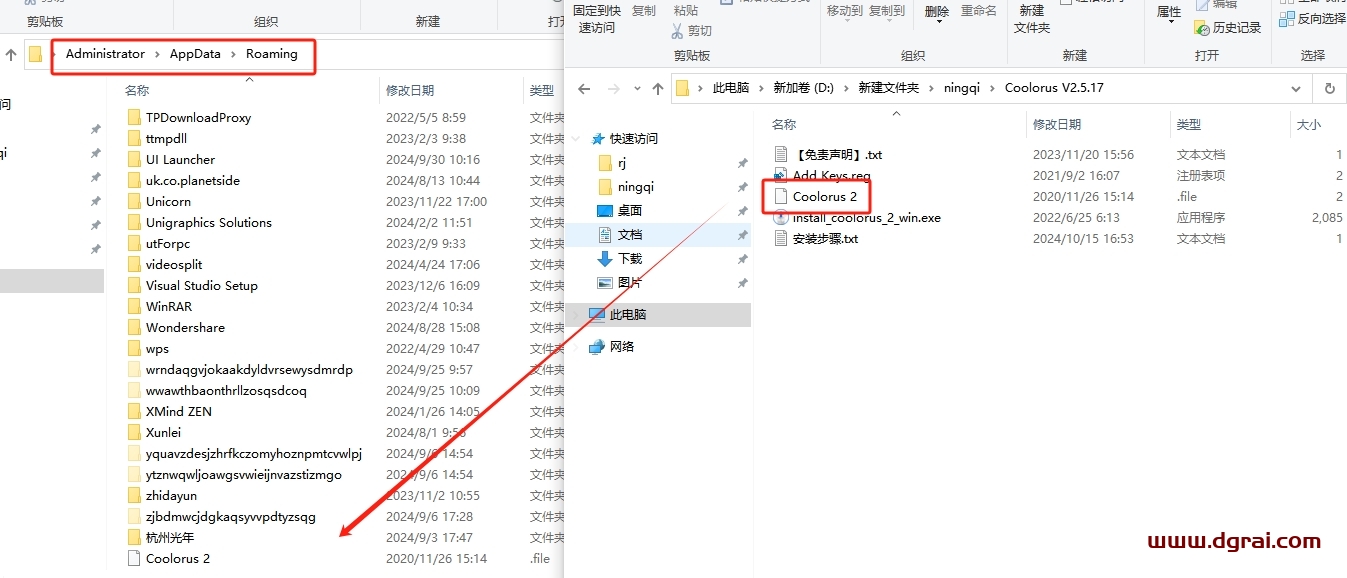Select the Wondershare folder icon

pyautogui.click(x=135, y=327)
